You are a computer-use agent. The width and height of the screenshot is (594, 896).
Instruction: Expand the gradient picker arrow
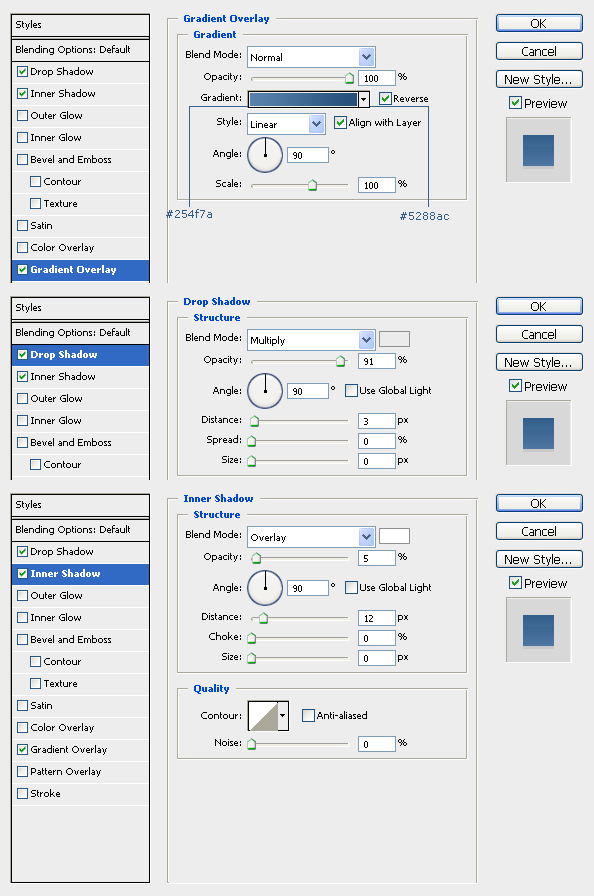pyautogui.click(x=364, y=99)
